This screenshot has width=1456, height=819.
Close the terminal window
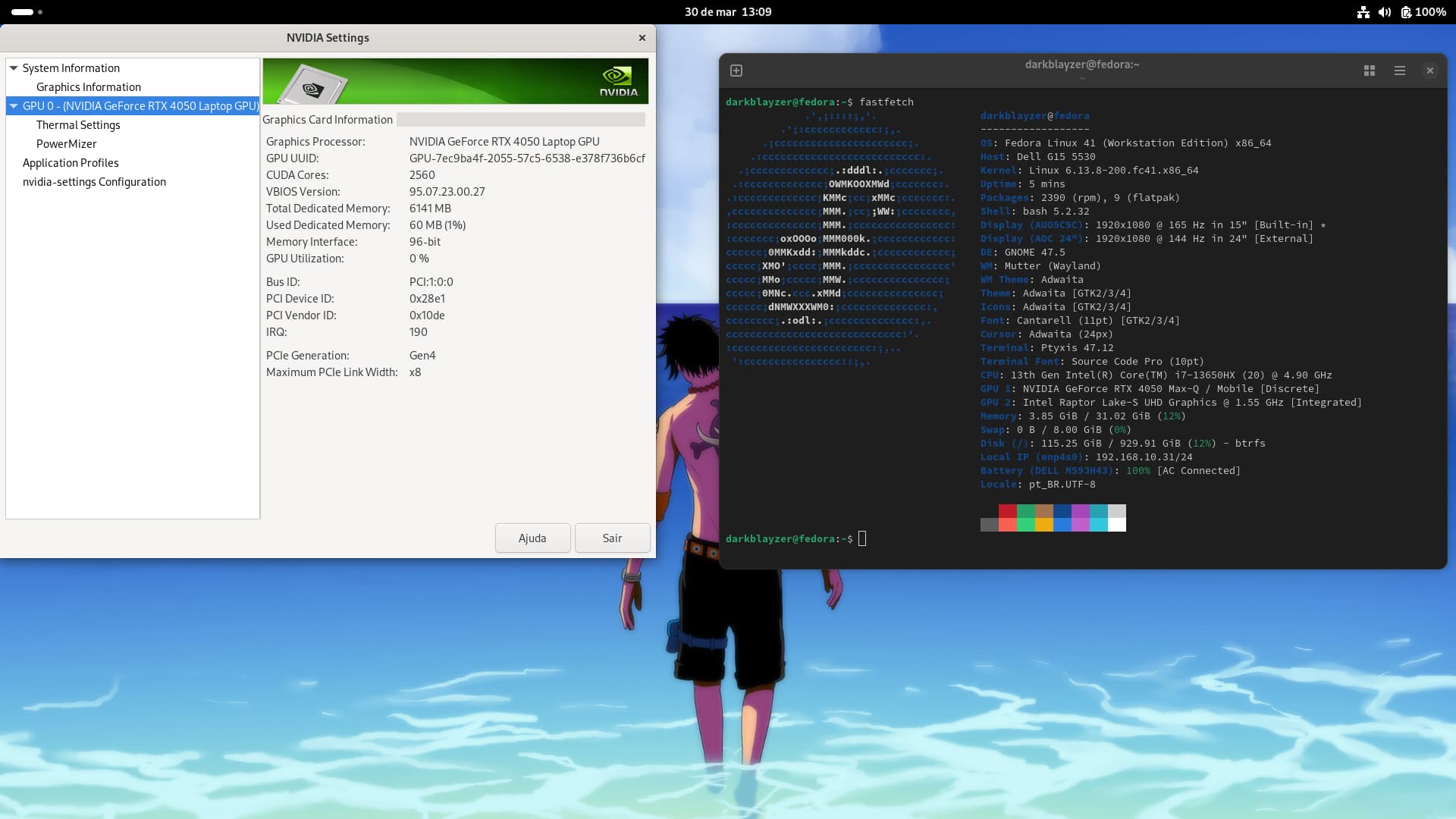(x=1430, y=71)
